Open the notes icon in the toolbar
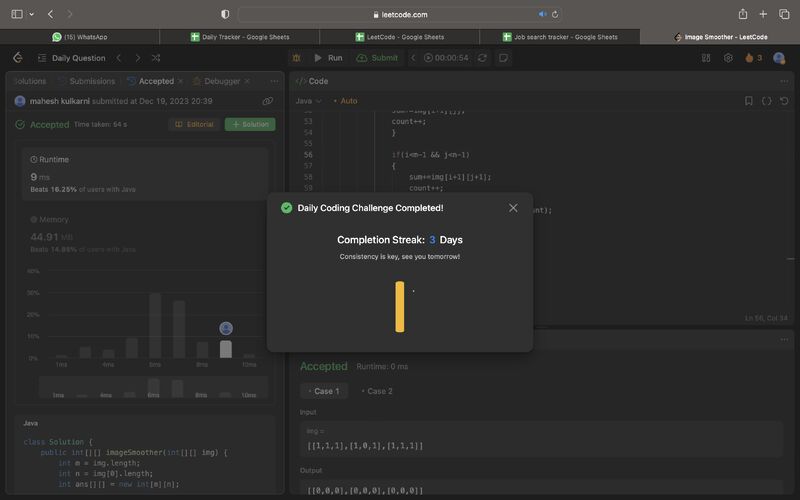Image resolution: width=800 pixels, height=500 pixels. coord(504,58)
